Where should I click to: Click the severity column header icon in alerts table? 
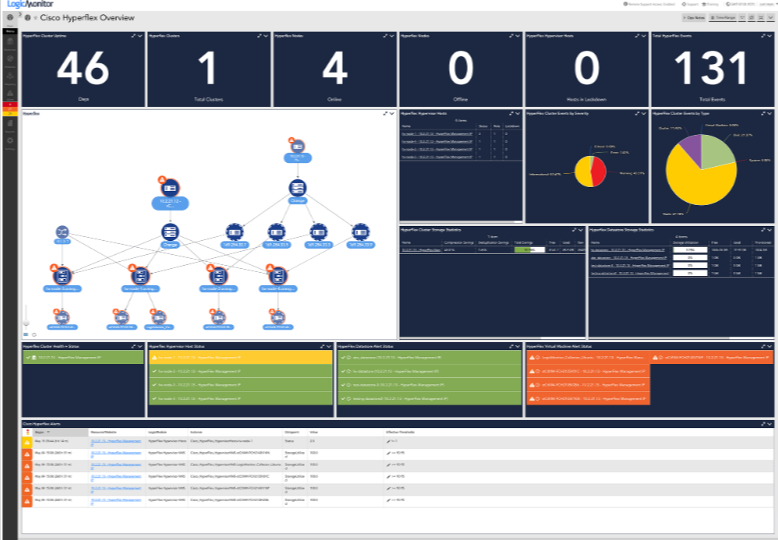pos(27,432)
